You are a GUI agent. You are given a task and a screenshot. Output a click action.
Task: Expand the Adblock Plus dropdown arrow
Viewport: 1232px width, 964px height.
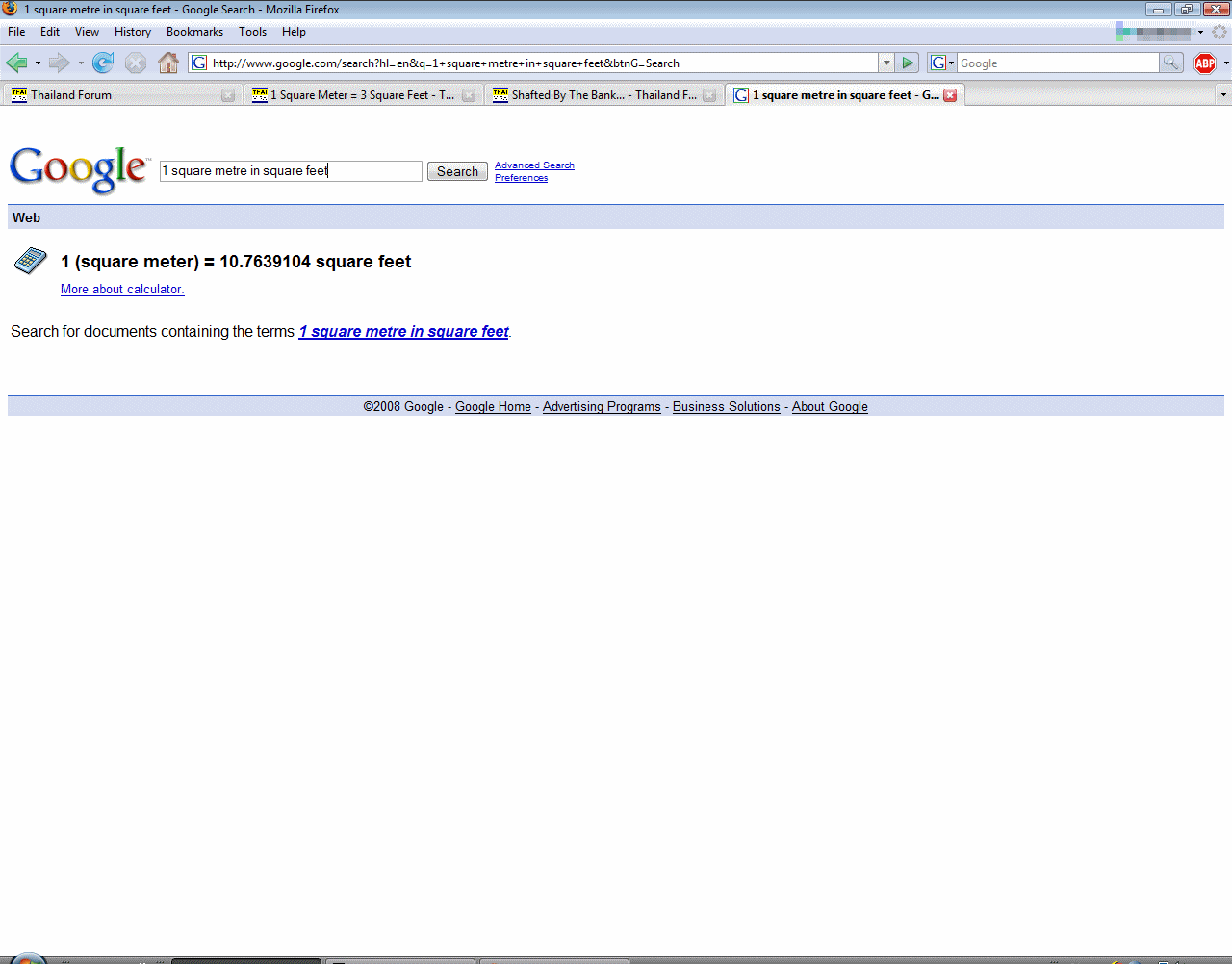1225,63
